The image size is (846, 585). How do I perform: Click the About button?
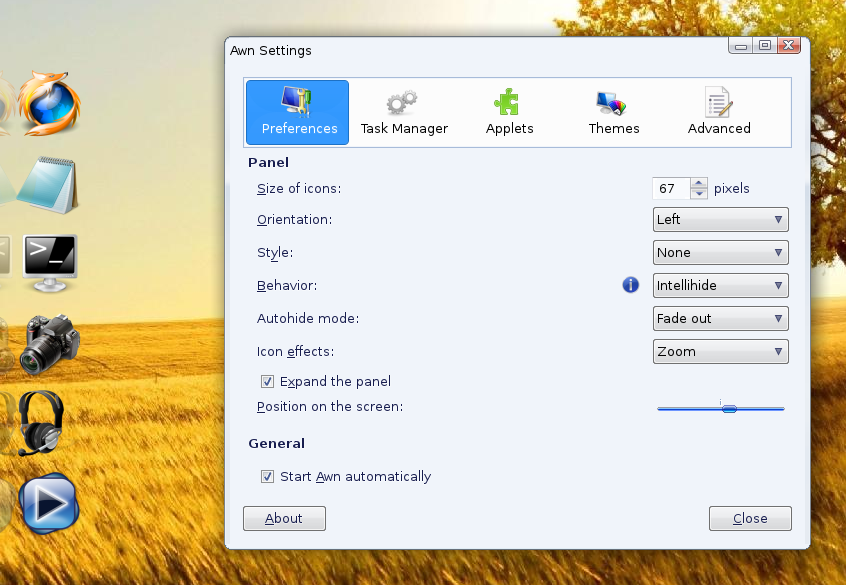pos(284,519)
